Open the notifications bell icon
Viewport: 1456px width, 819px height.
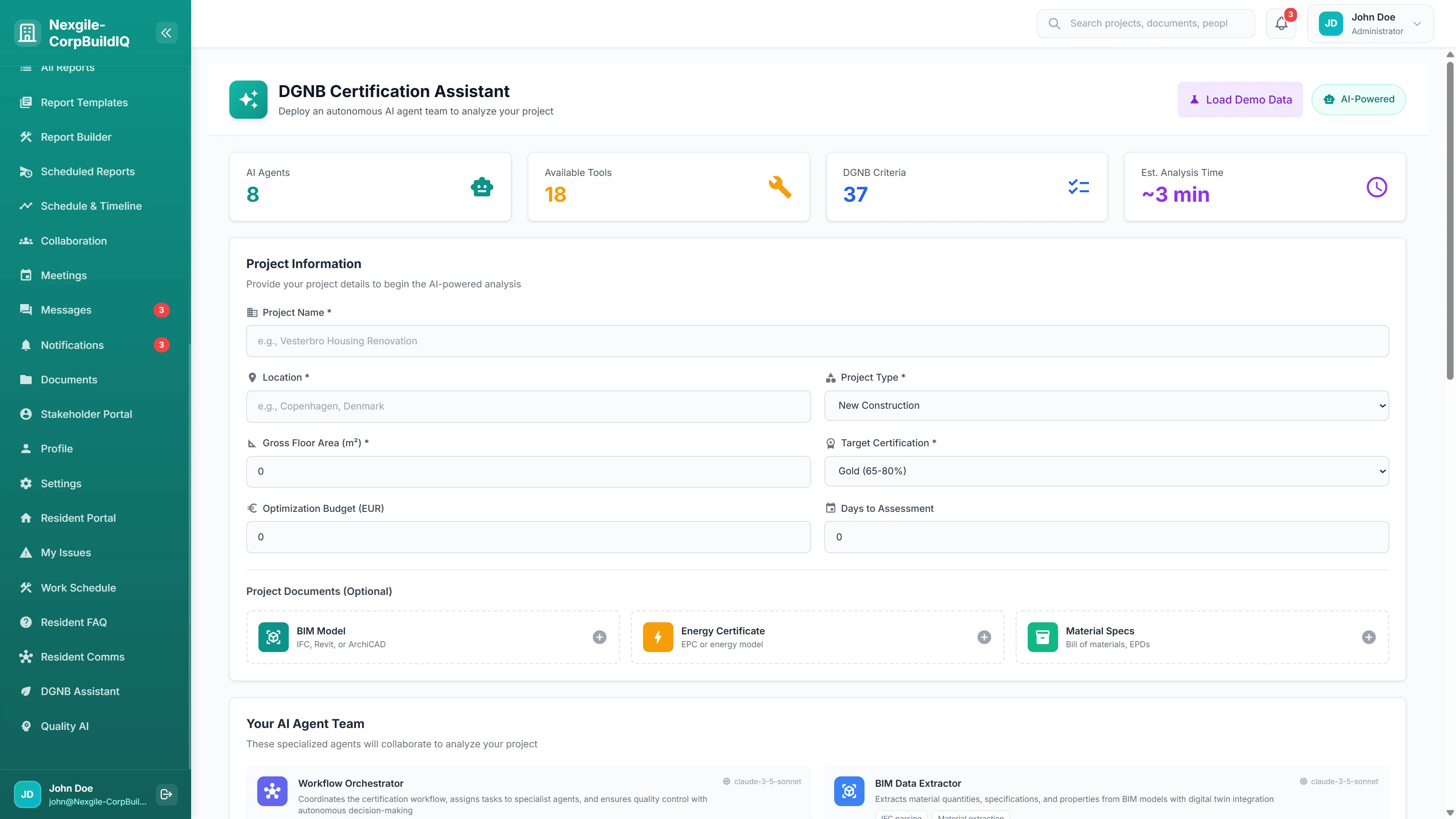[x=1281, y=23]
